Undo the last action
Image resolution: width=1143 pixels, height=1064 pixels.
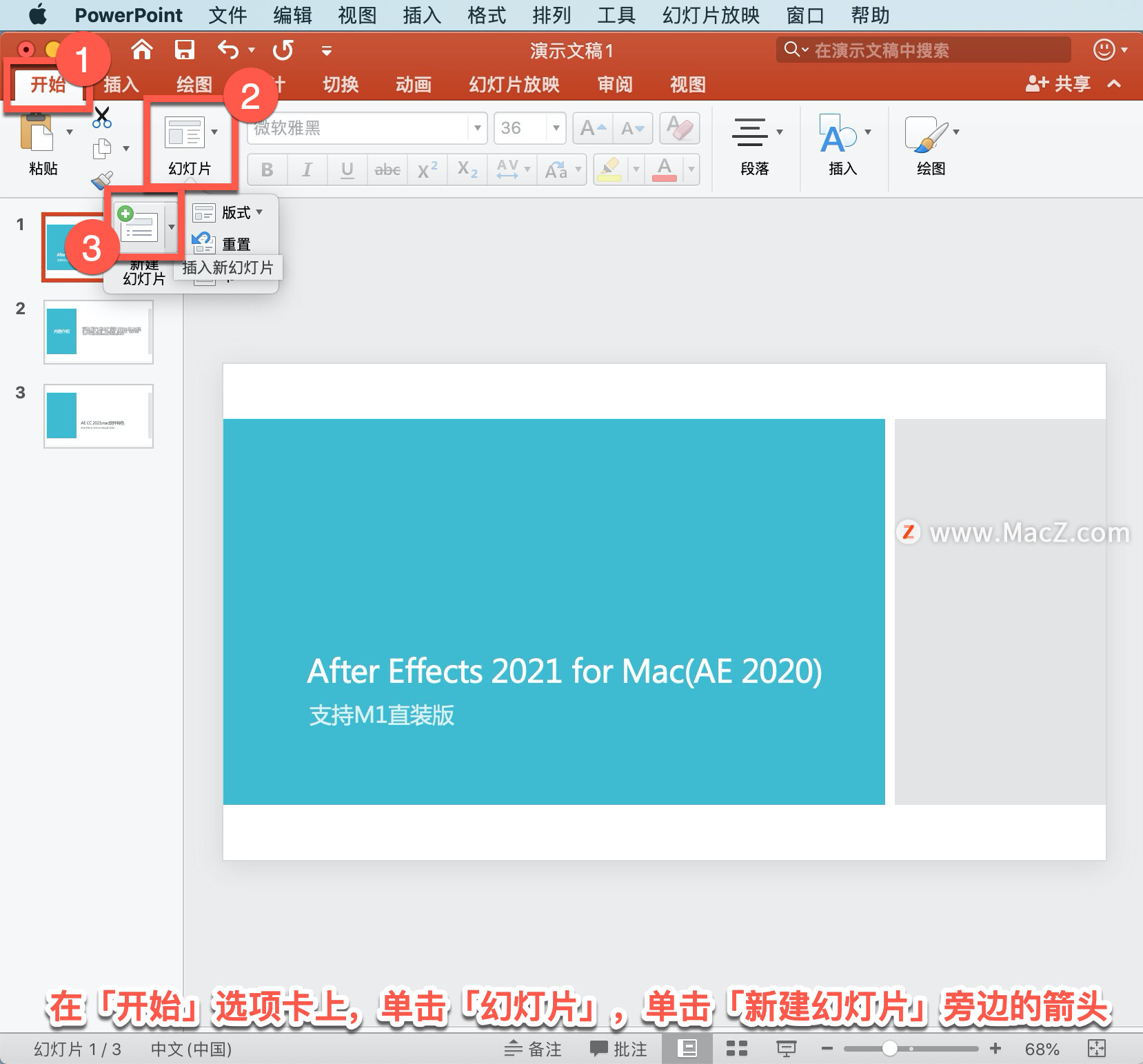(228, 50)
